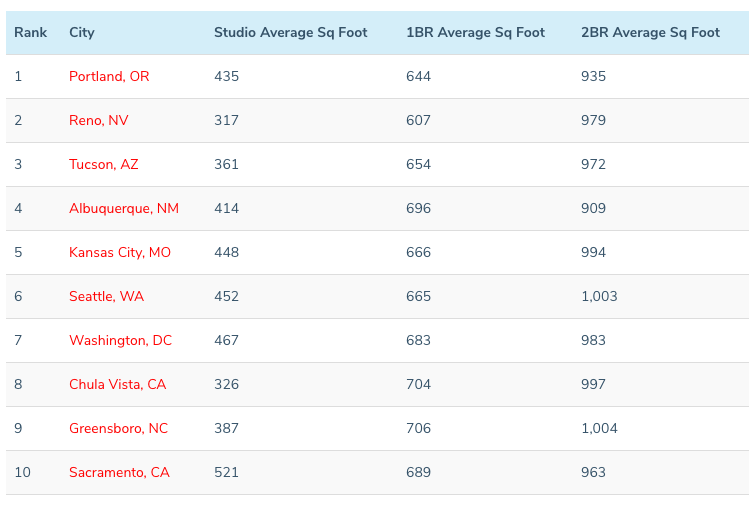Open the Portland, OR city link
The width and height of the screenshot is (754, 505).
click(109, 77)
